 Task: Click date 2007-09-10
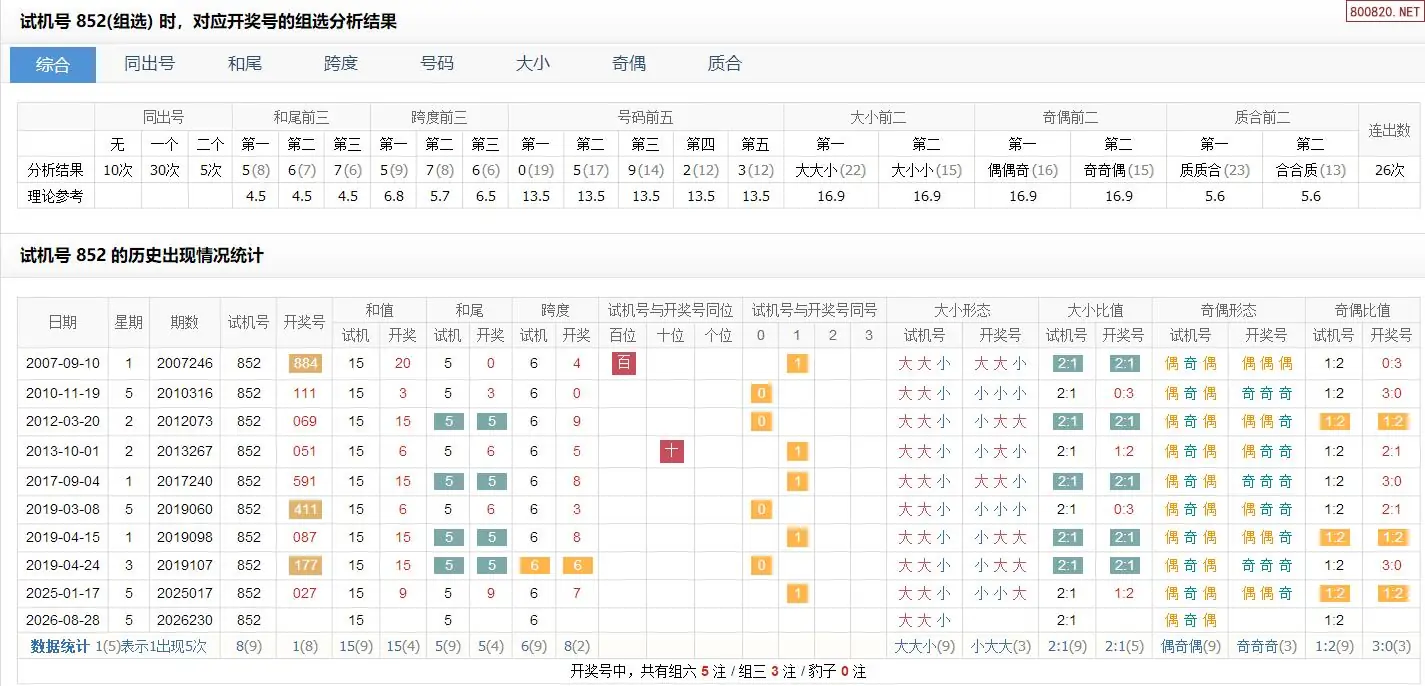[63, 364]
